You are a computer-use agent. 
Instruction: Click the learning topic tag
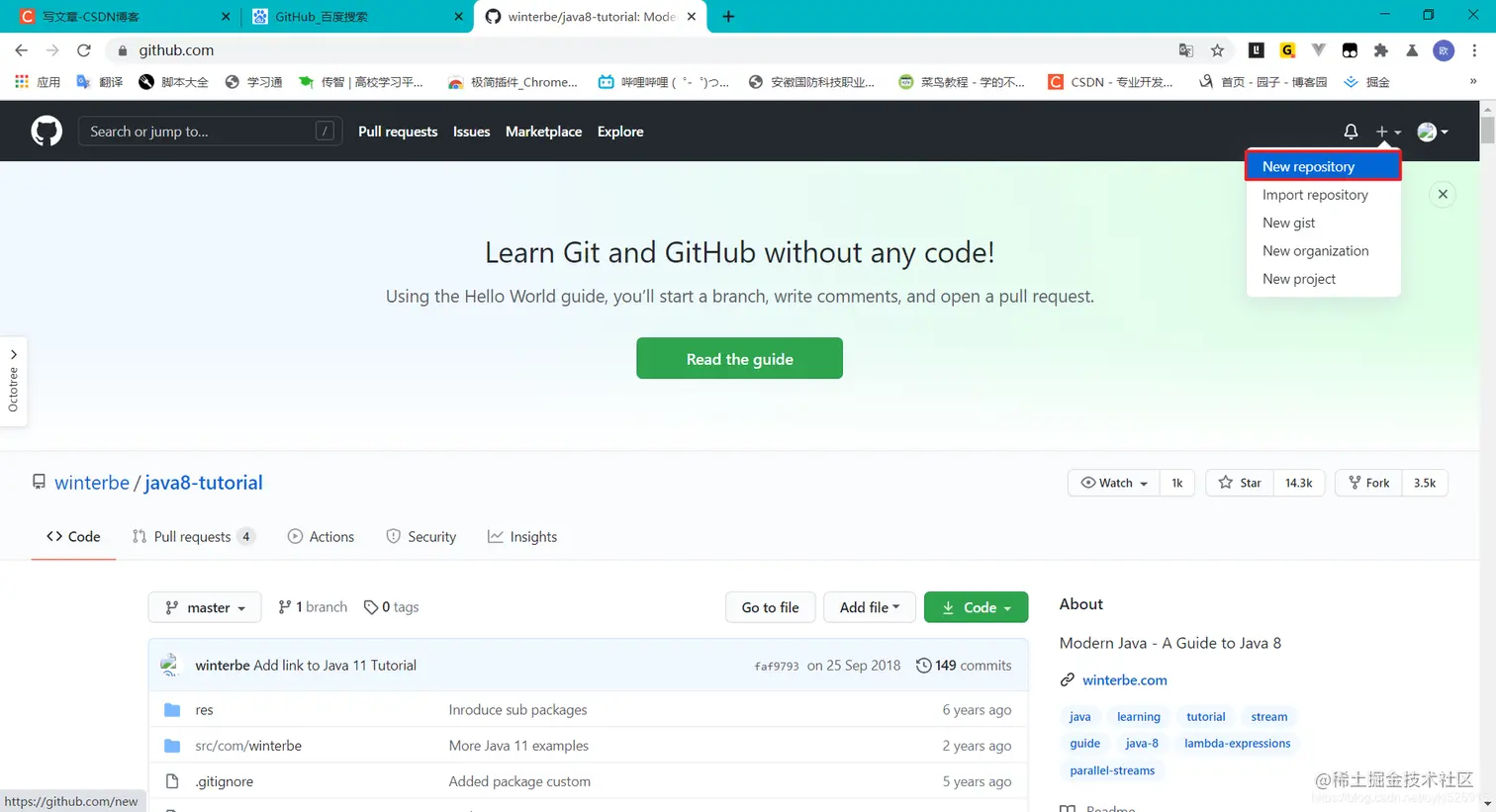click(x=1139, y=717)
